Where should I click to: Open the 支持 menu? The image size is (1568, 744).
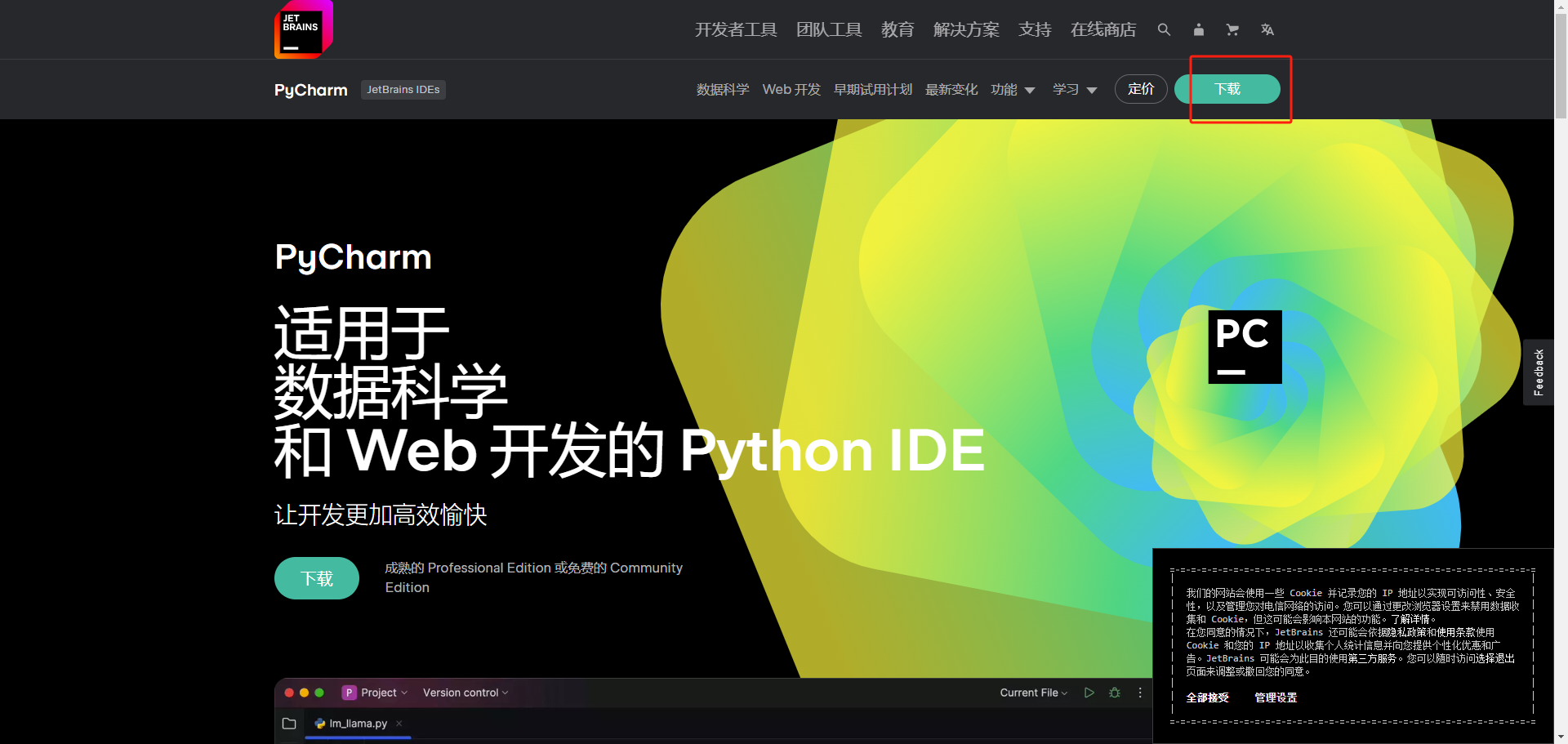[x=1035, y=29]
